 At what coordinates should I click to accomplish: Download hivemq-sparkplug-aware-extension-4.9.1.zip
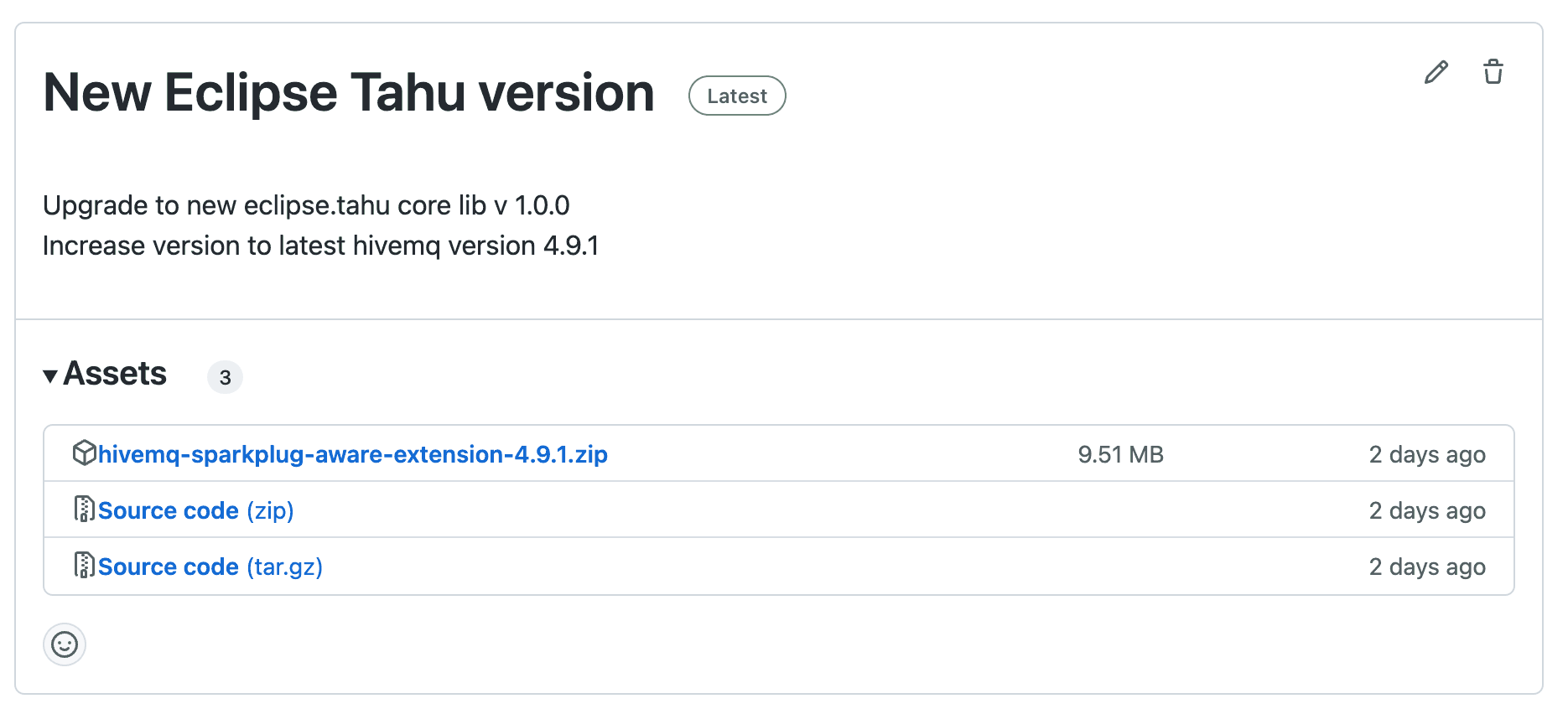tap(353, 454)
